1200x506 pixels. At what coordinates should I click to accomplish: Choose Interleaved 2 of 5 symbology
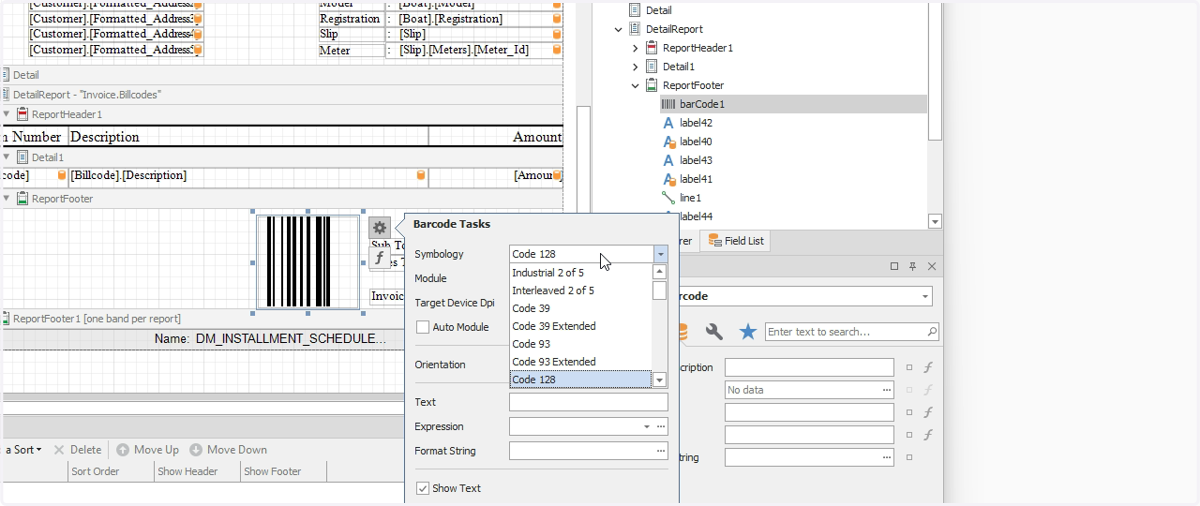click(553, 290)
